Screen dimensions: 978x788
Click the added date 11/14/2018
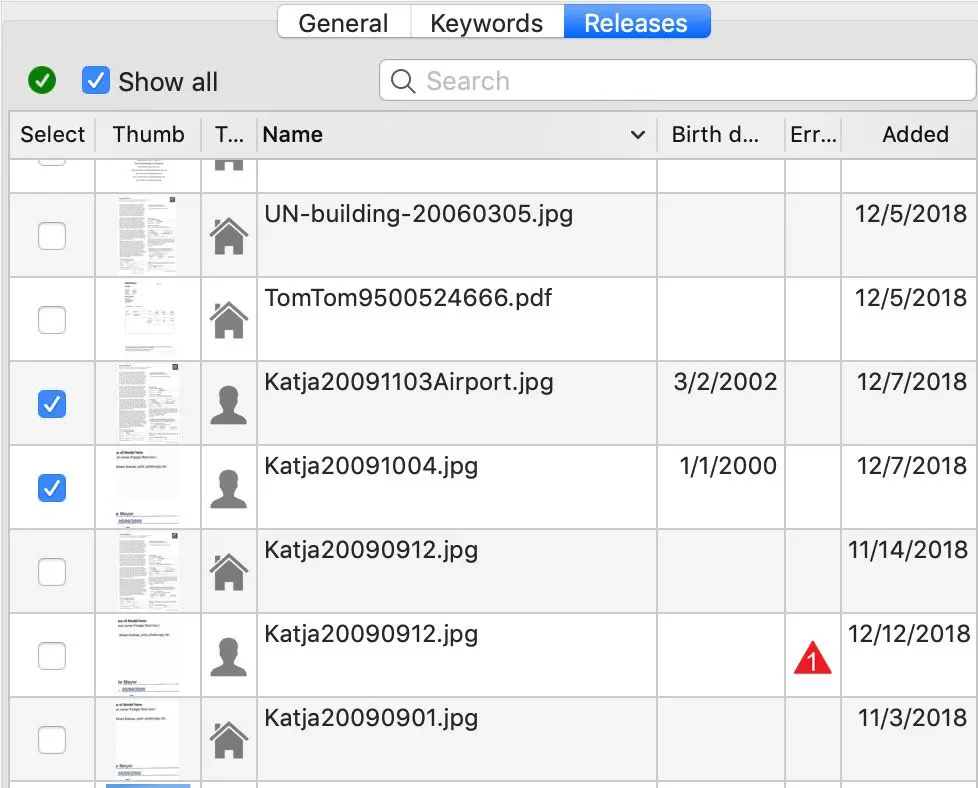tap(908, 550)
